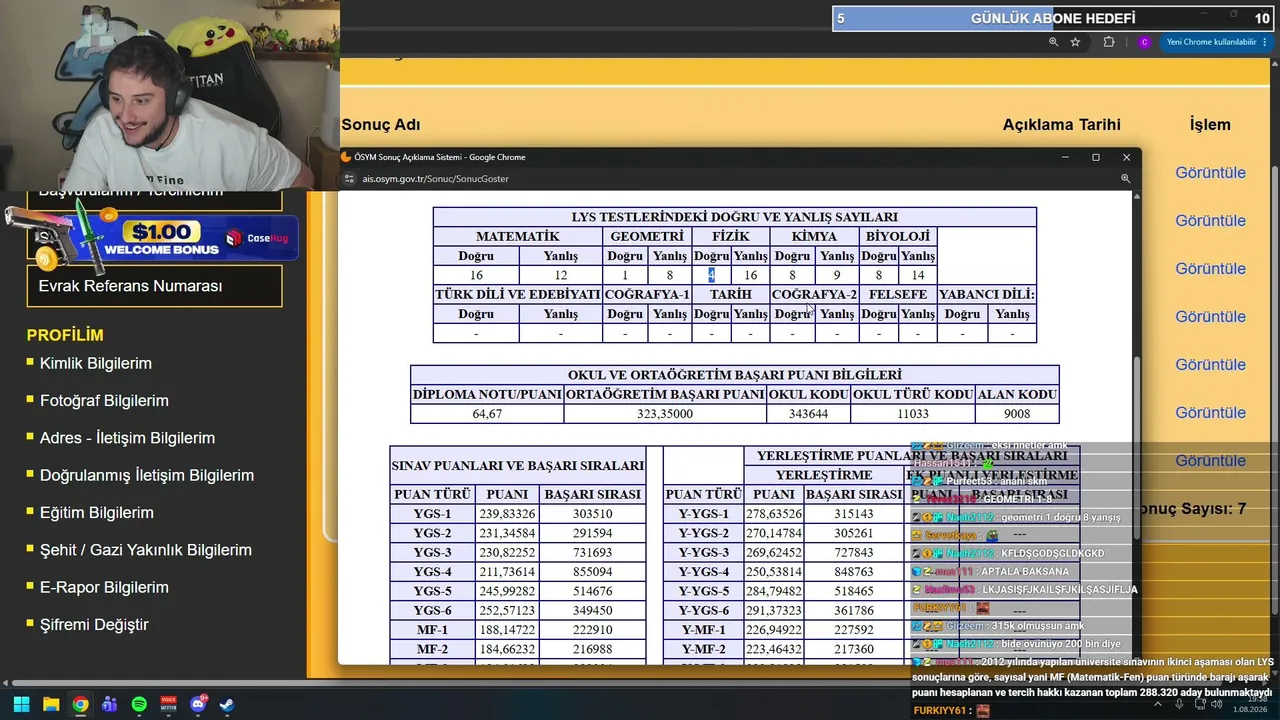Click the KİMYA header cell

814,236
